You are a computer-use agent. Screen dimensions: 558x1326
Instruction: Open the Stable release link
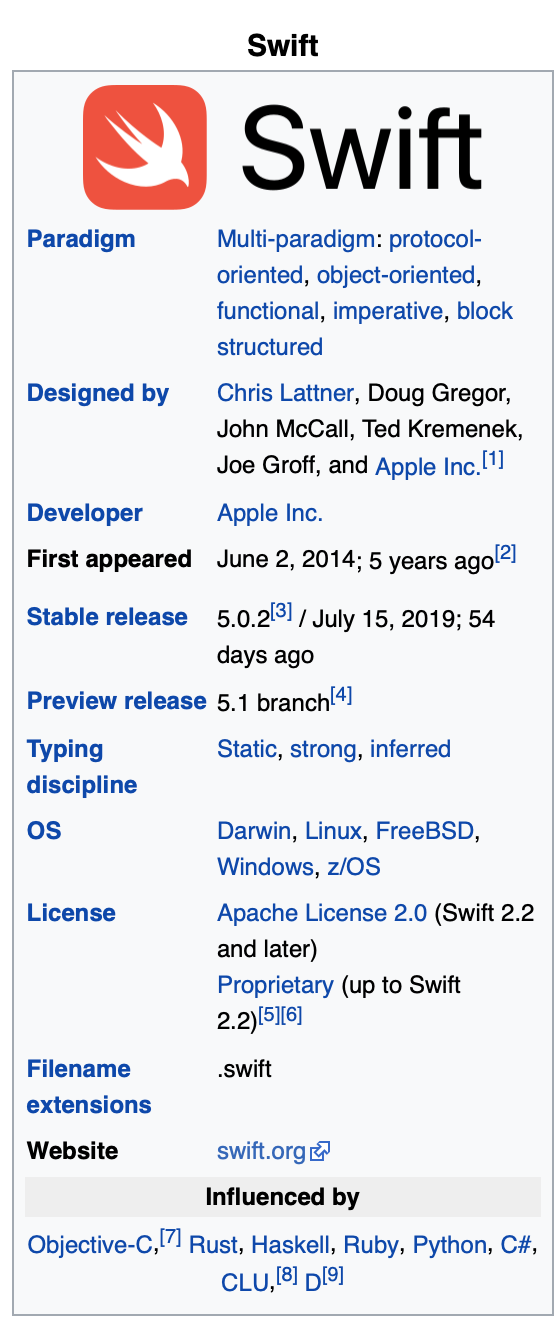(x=107, y=617)
